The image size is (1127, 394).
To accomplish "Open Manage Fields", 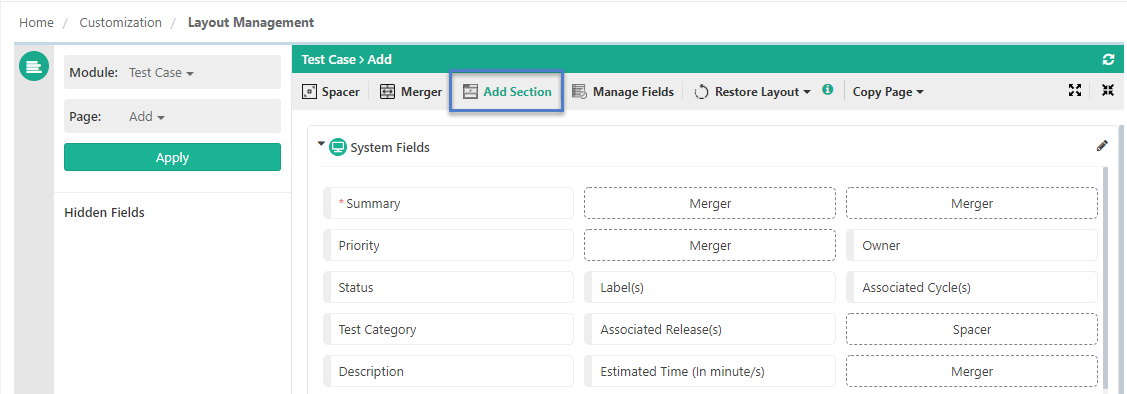I will point(622,91).
